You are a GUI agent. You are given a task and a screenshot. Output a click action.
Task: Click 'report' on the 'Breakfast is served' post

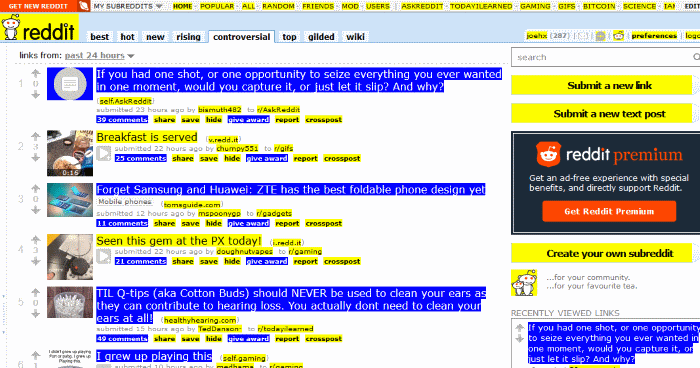[305, 158]
